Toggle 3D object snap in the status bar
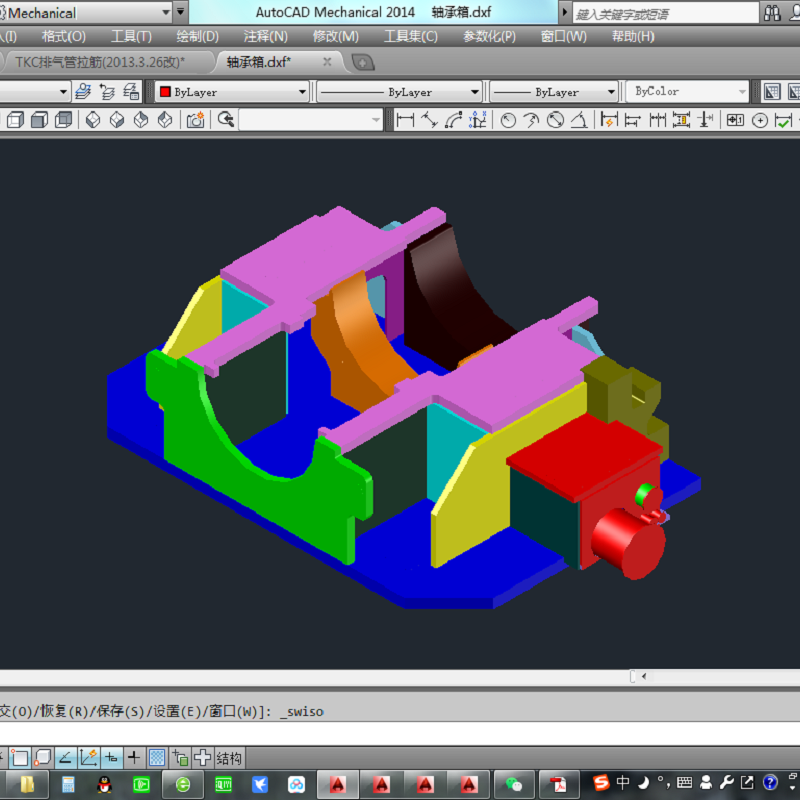This screenshot has height=800, width=800. (x=43, y=758)
